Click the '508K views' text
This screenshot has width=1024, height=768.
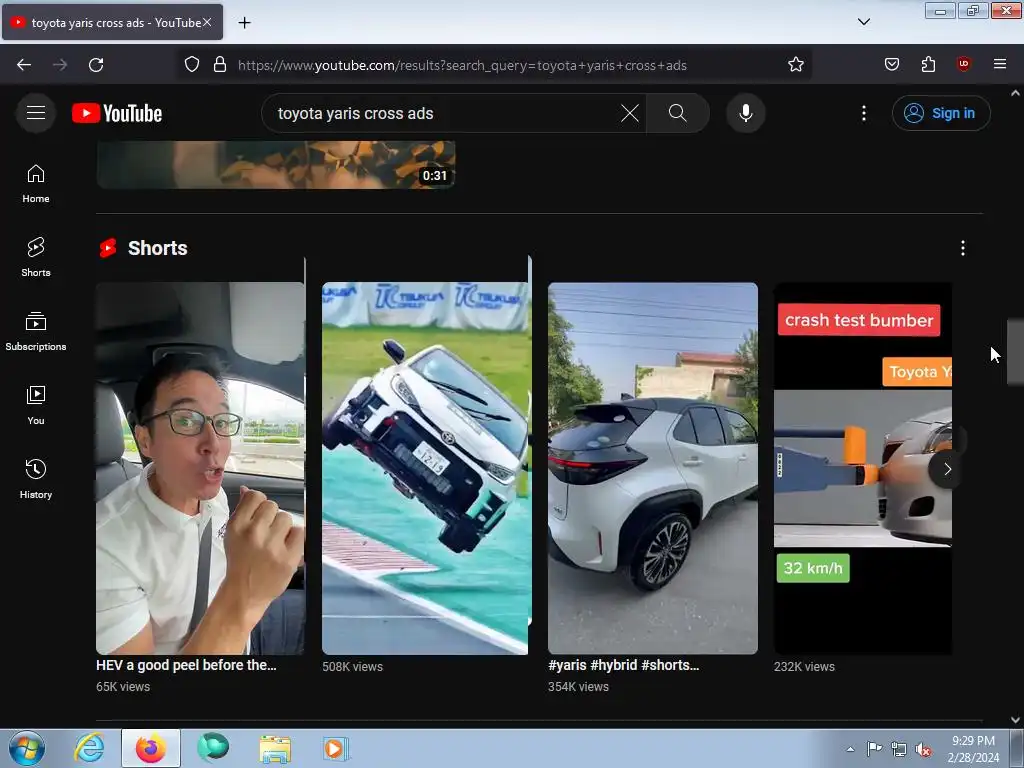pyautogui.click(x=352, y=667)
